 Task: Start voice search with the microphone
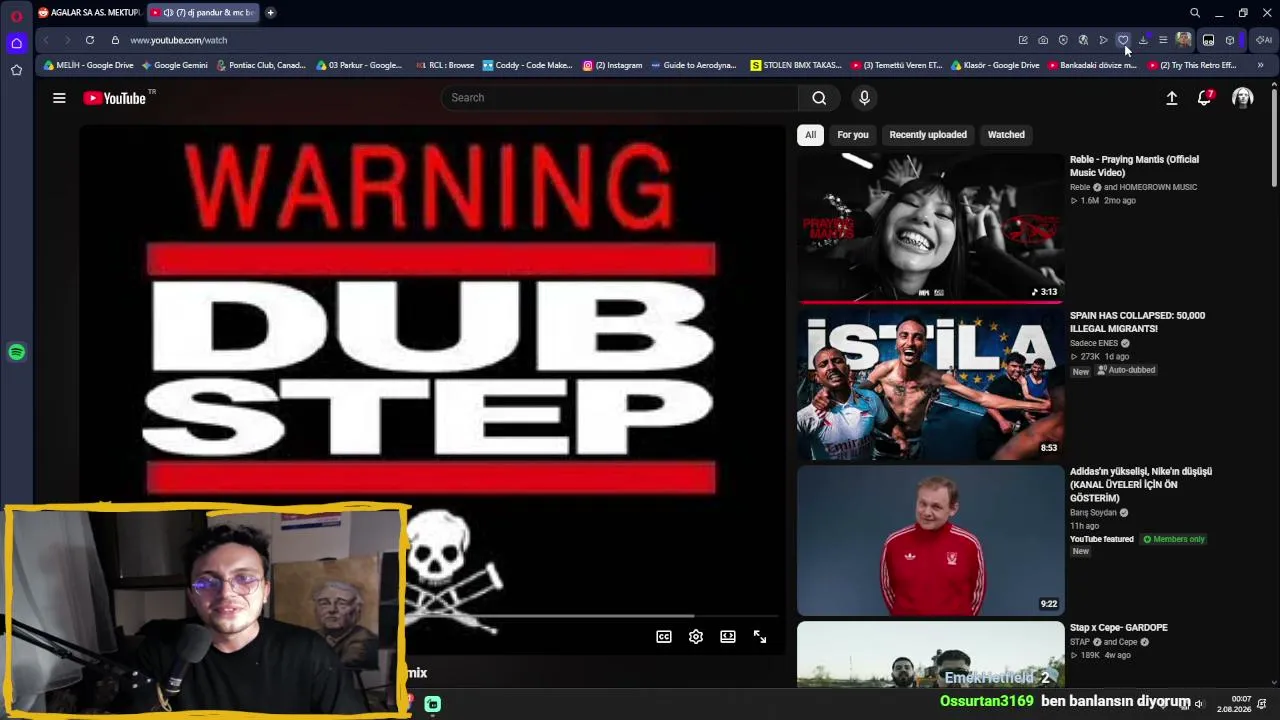[x=864, y=98]
